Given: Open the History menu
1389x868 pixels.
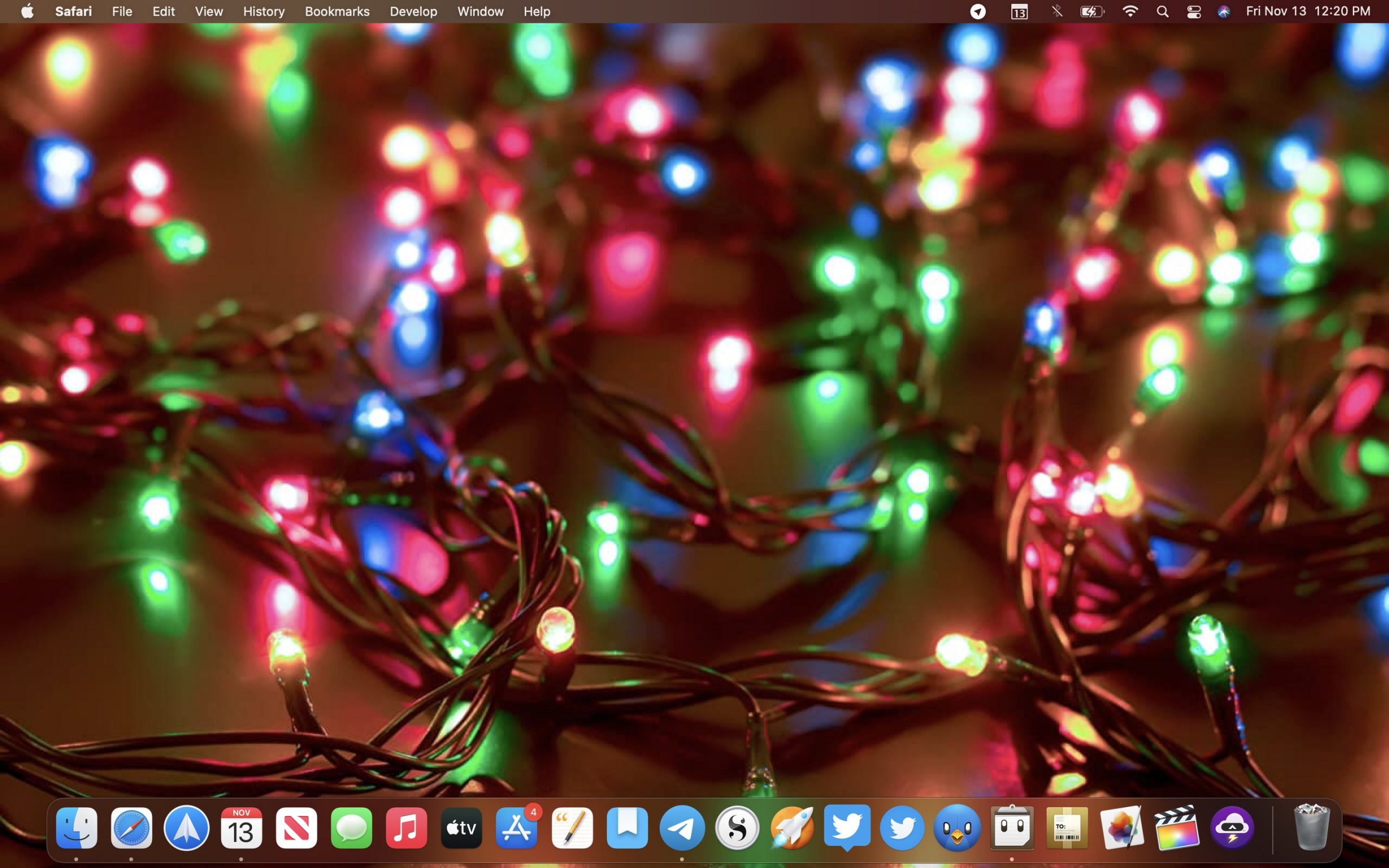Looking at the screenshot, I should (x=264, y=11).
